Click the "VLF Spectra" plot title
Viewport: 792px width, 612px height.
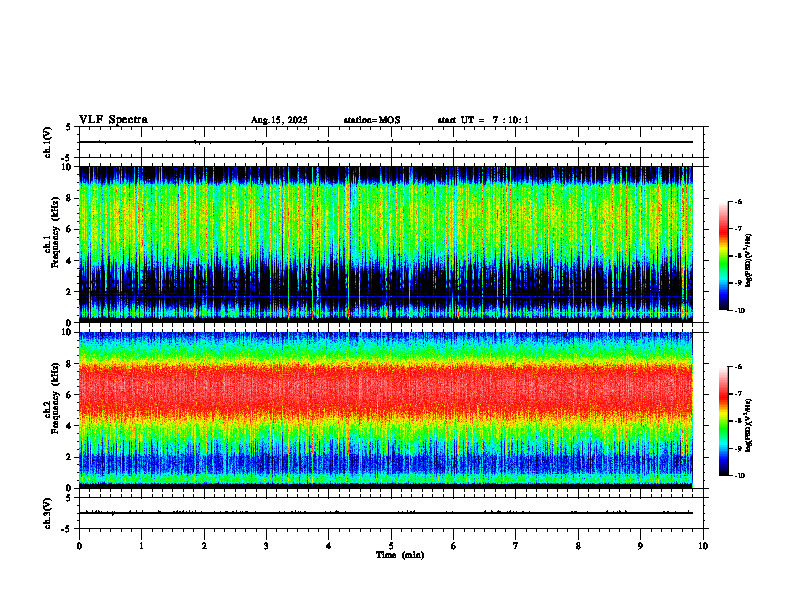[x=113, y=120]
